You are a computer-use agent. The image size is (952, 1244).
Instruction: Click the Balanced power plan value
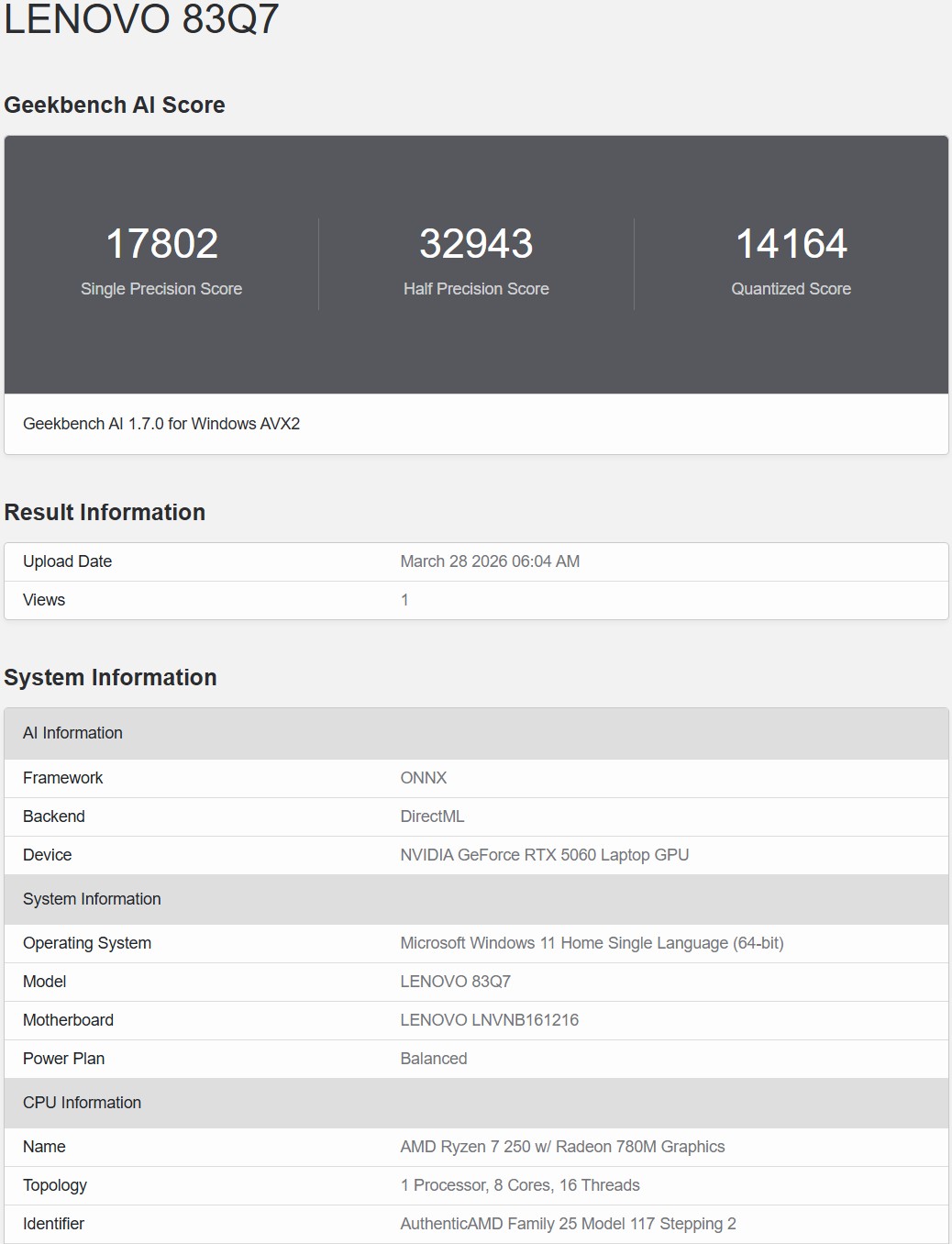434,1058
